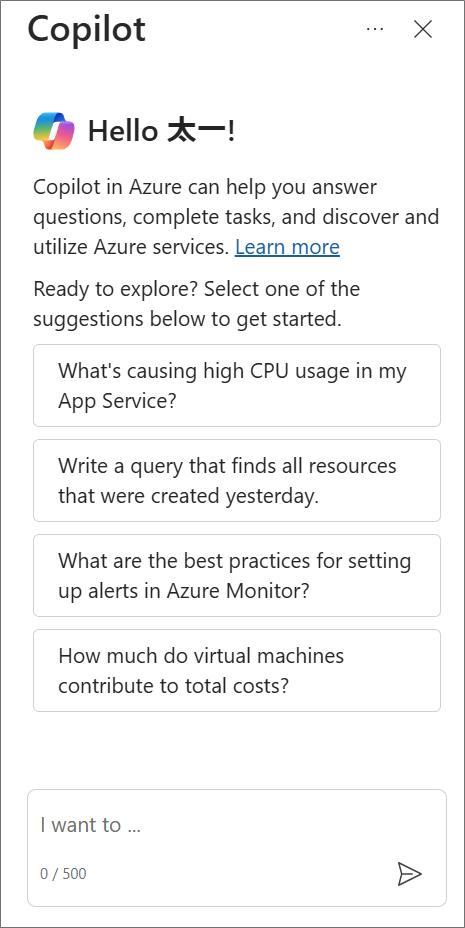Click the 'Copilot in Azure can help' description
This screenshot has width=465, height=928.
[x=236, y=217]
